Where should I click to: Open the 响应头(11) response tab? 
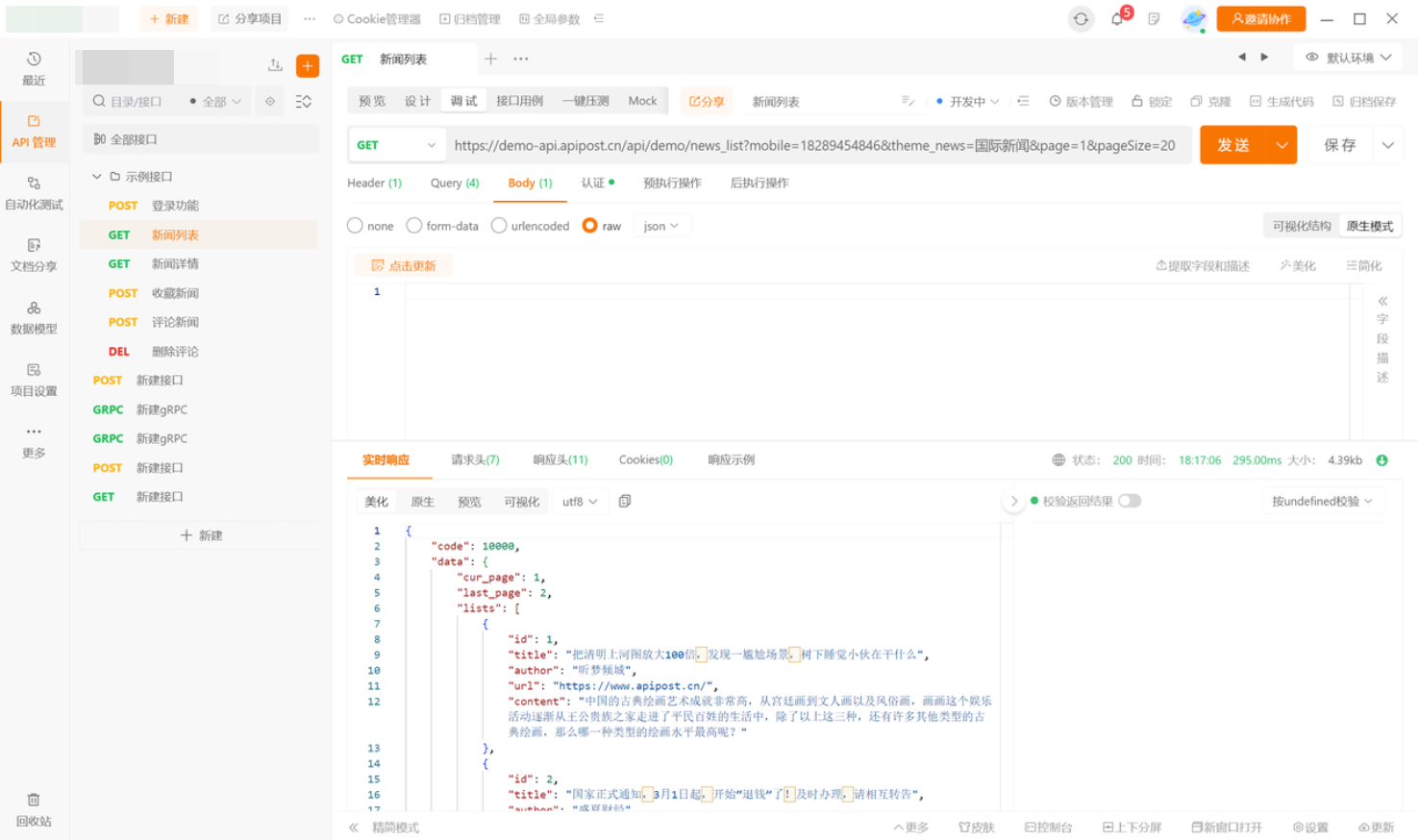560,459
